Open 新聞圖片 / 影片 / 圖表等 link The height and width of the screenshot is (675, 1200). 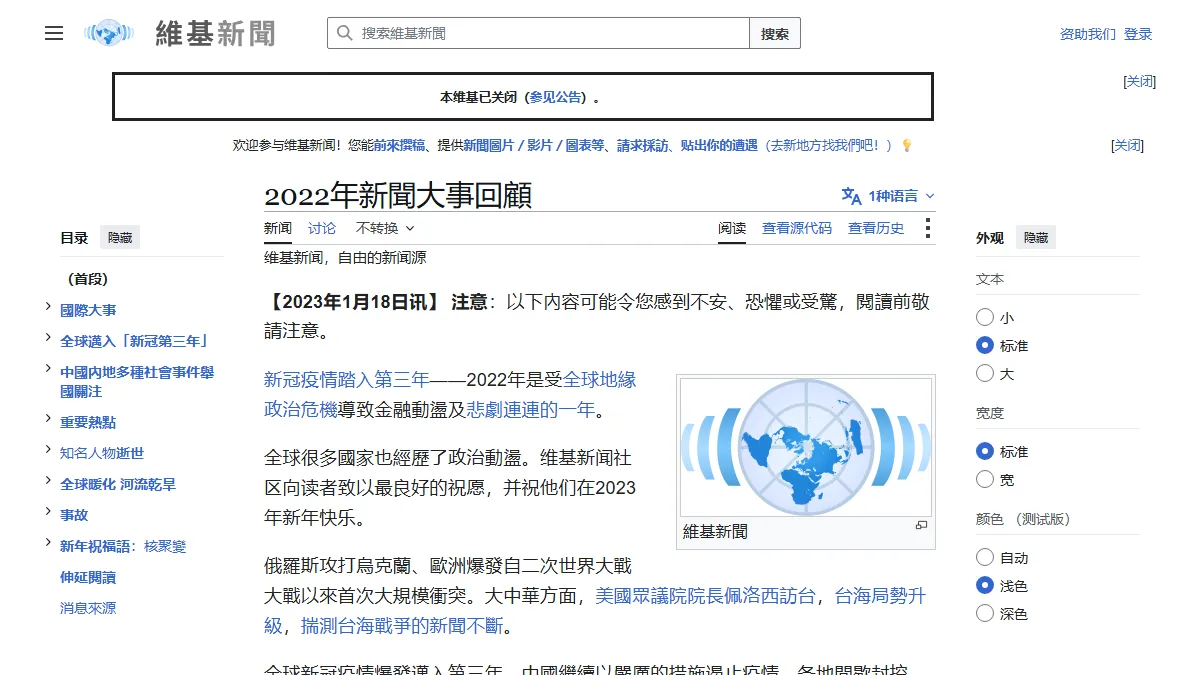pos(534,145)
